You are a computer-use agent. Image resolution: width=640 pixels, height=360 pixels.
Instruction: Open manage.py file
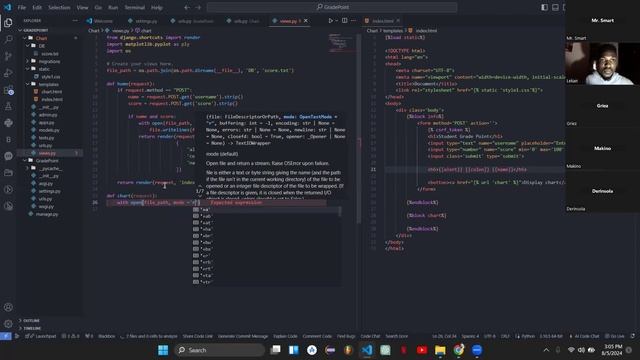46,214
